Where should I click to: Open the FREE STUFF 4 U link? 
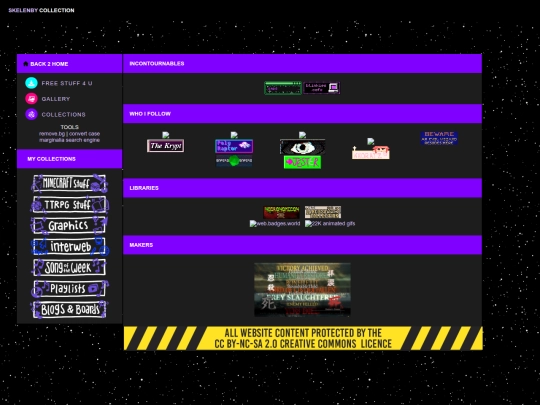coord(67,83)
